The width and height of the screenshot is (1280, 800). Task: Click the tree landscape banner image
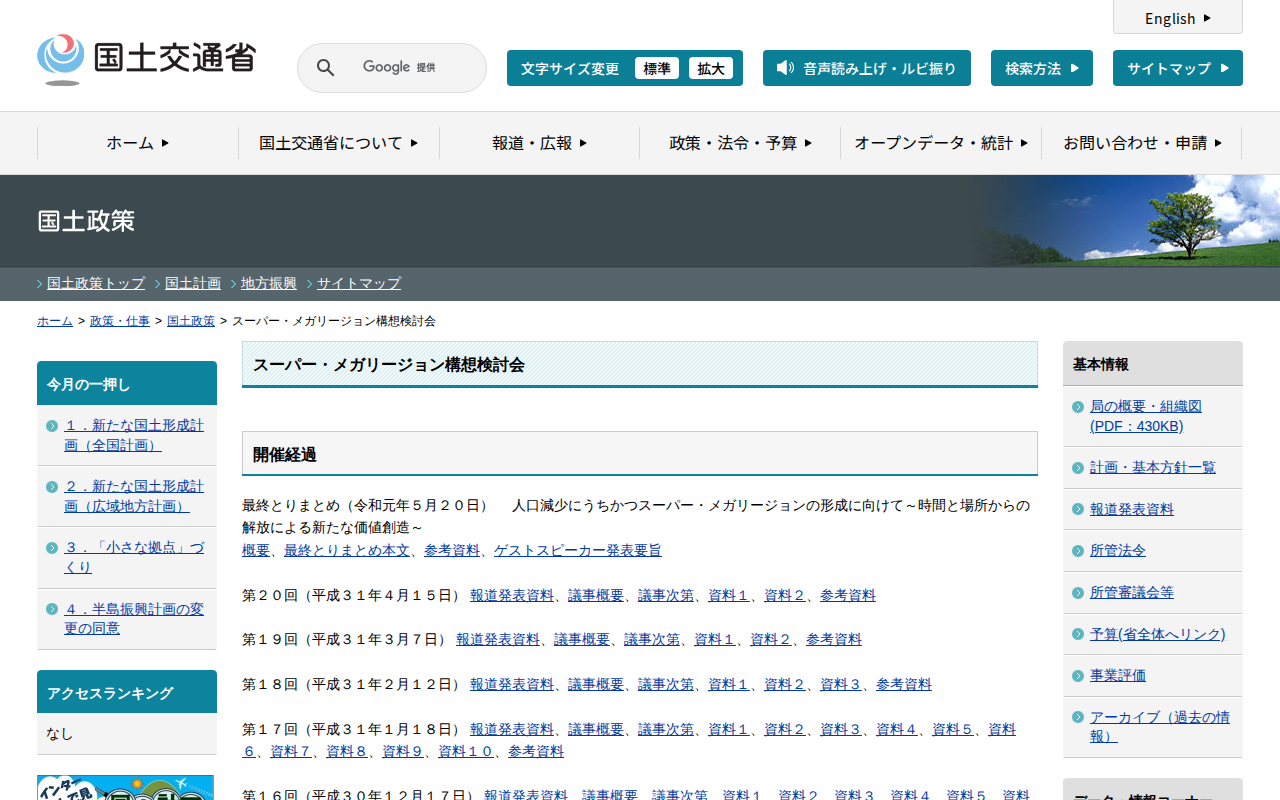tap(1130, 221)
